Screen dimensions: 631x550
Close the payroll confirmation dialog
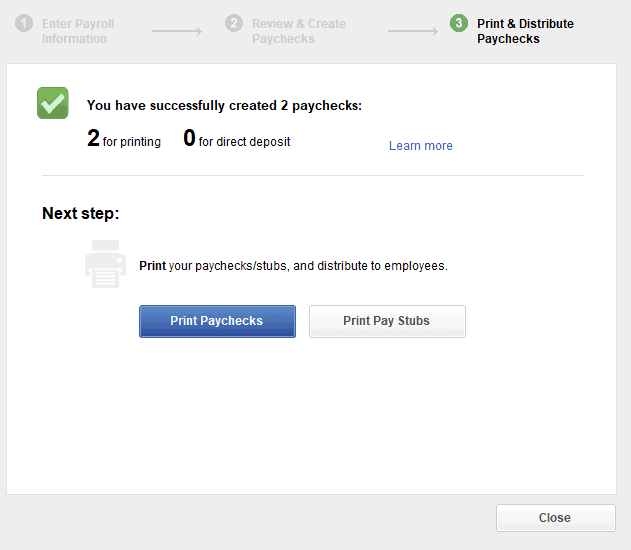pyautogui.click(x=556, y=518)
